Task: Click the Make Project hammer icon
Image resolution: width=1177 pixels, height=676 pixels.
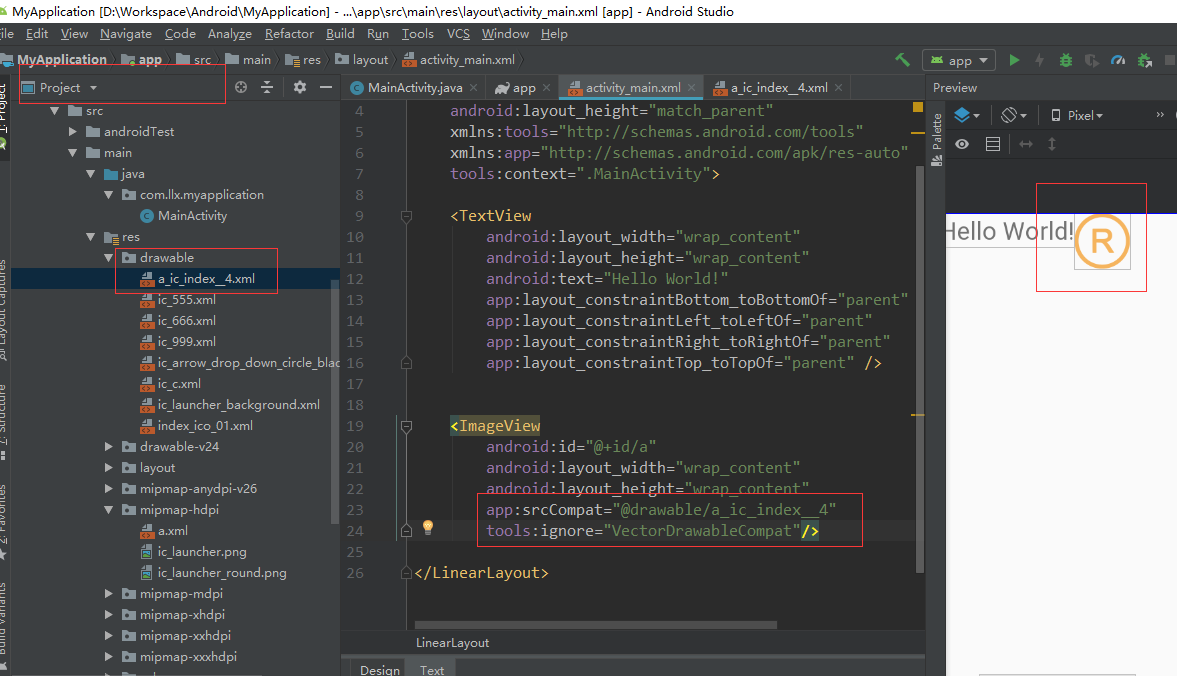Action: tap(902, 60)
